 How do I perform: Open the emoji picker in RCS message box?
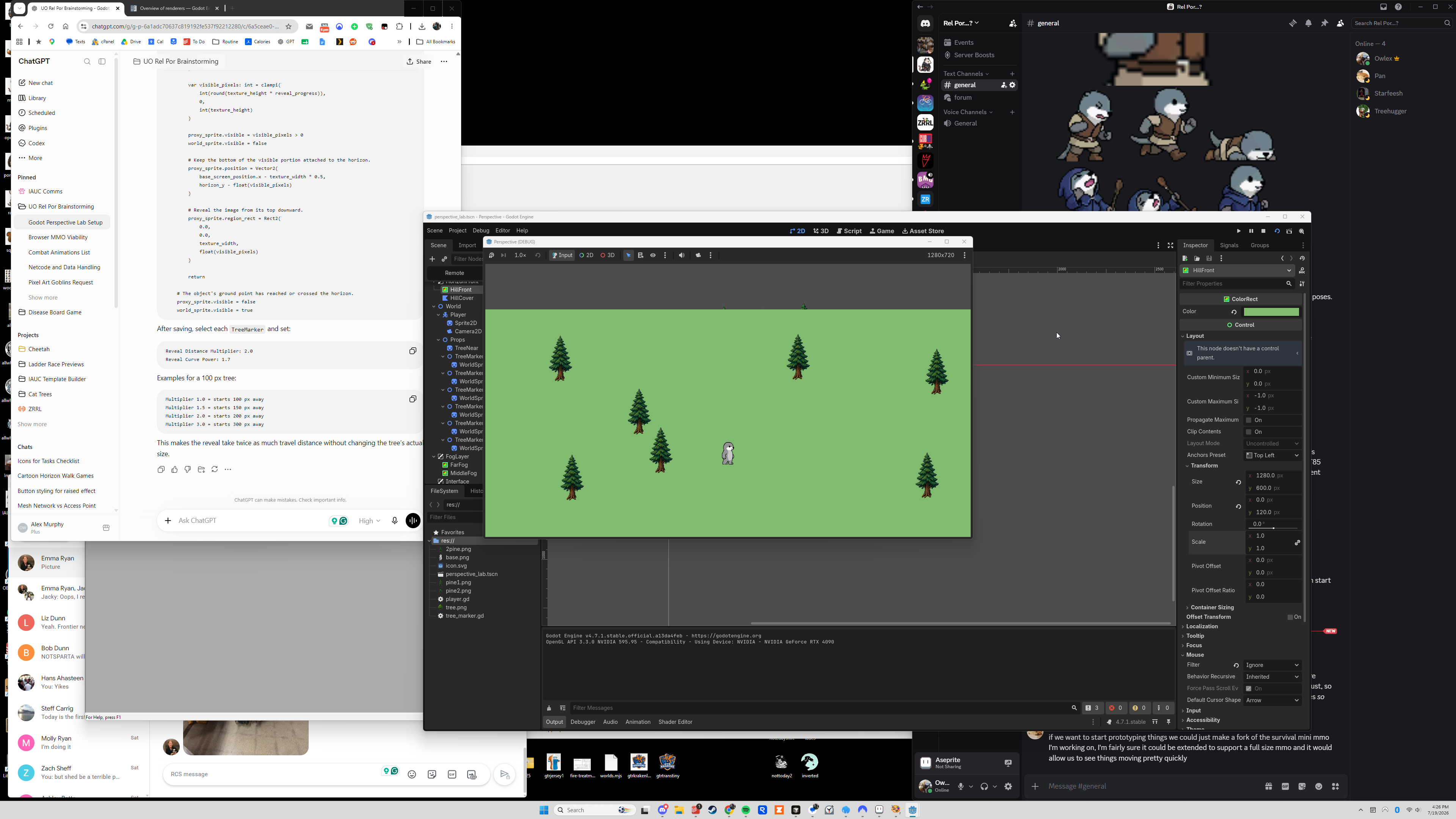(412, 774)
